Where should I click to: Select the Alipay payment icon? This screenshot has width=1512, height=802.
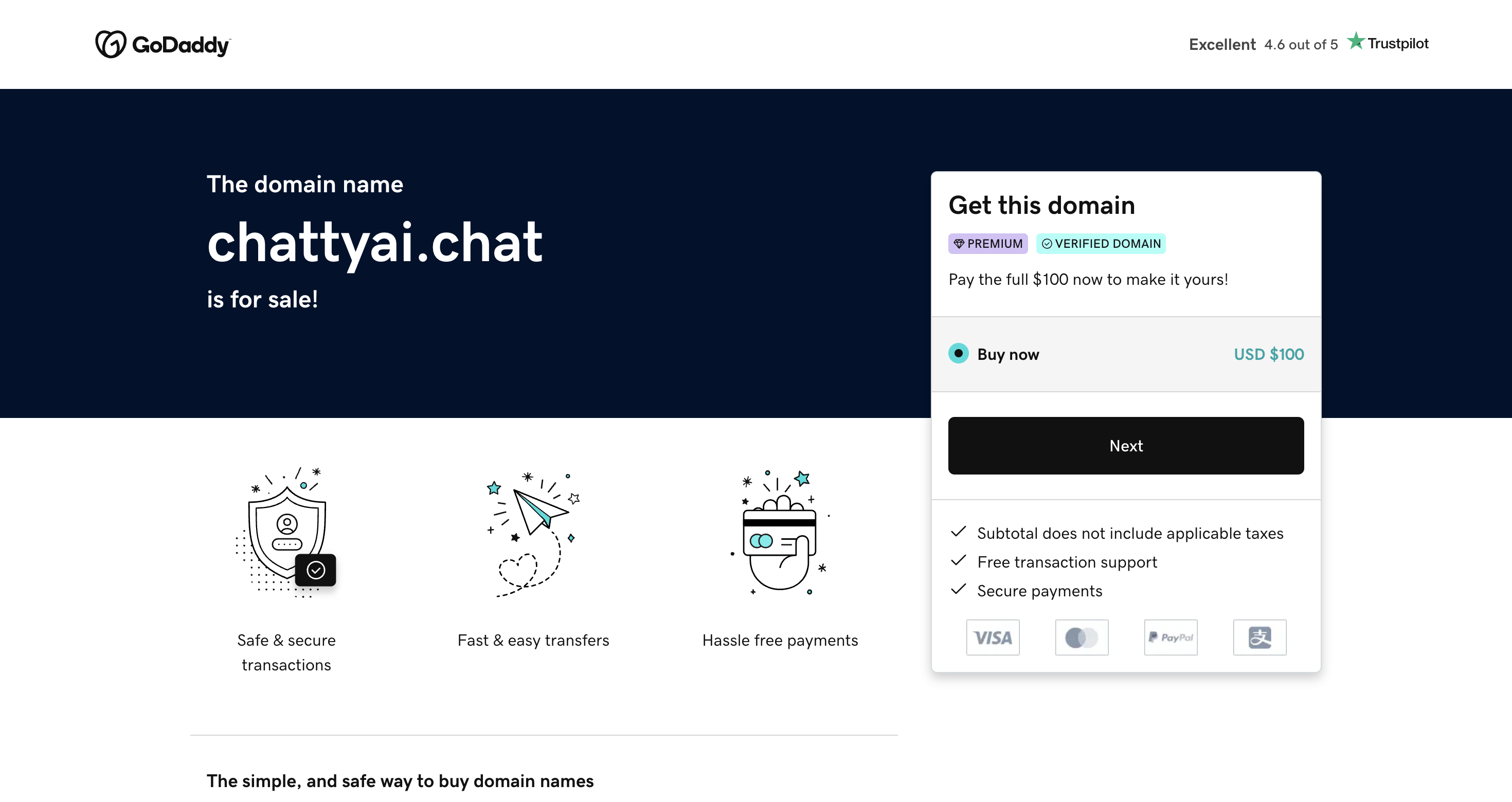pos(1259,637)
